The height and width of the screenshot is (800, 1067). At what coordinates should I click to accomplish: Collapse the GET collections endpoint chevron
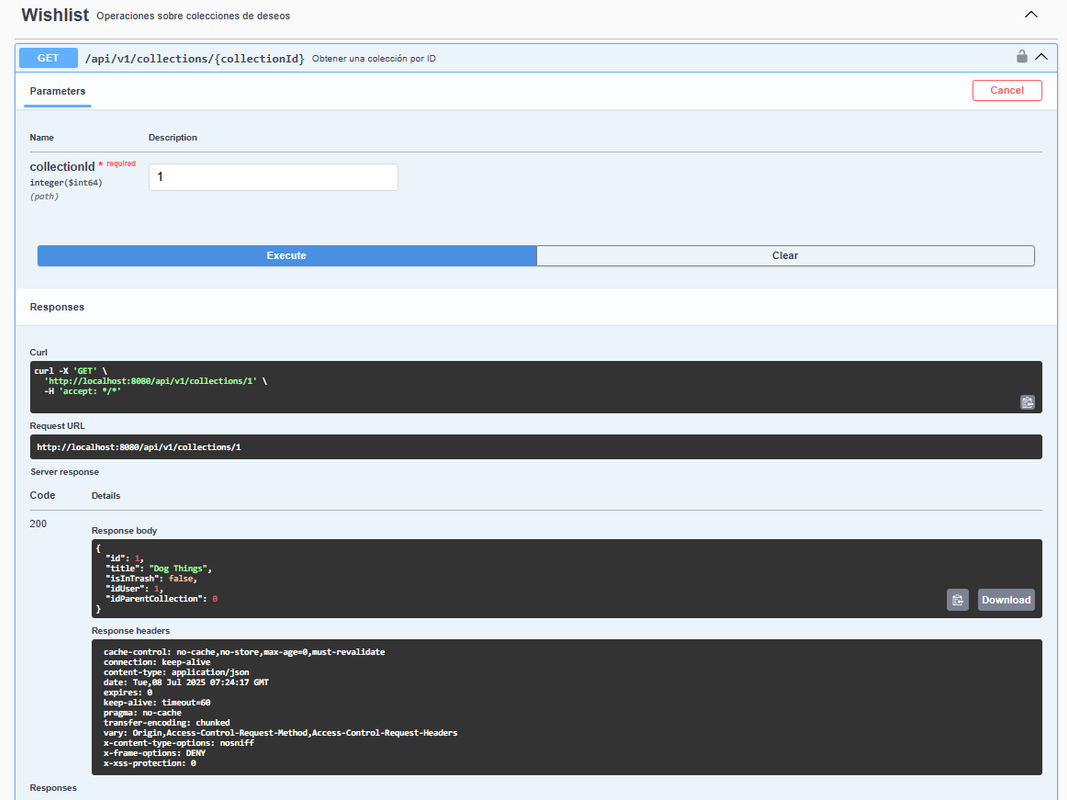1041,57
